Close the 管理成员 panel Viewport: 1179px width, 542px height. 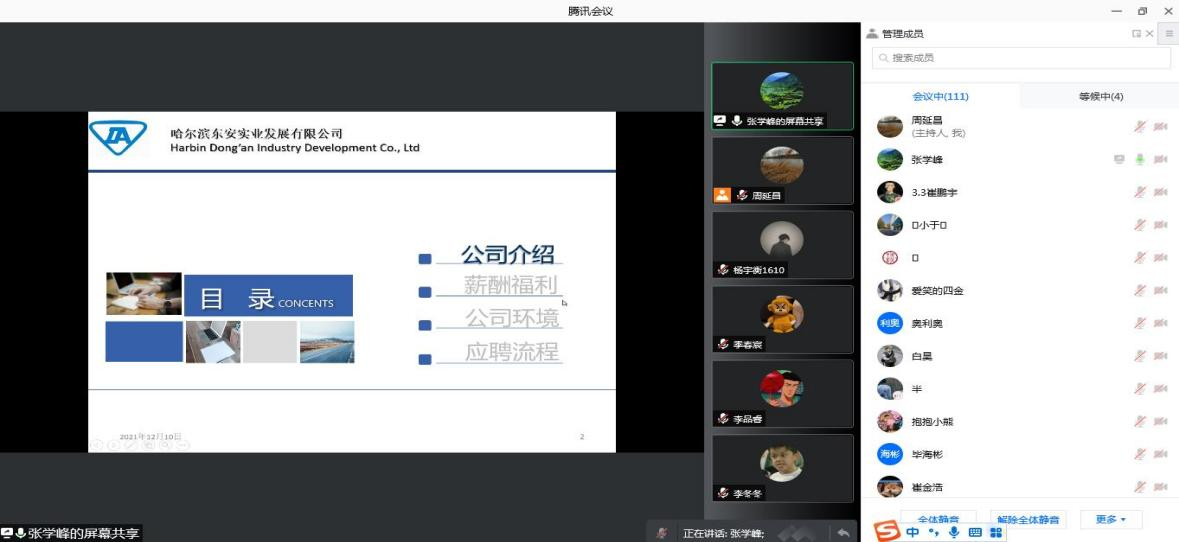click(x=1149, y=34)
